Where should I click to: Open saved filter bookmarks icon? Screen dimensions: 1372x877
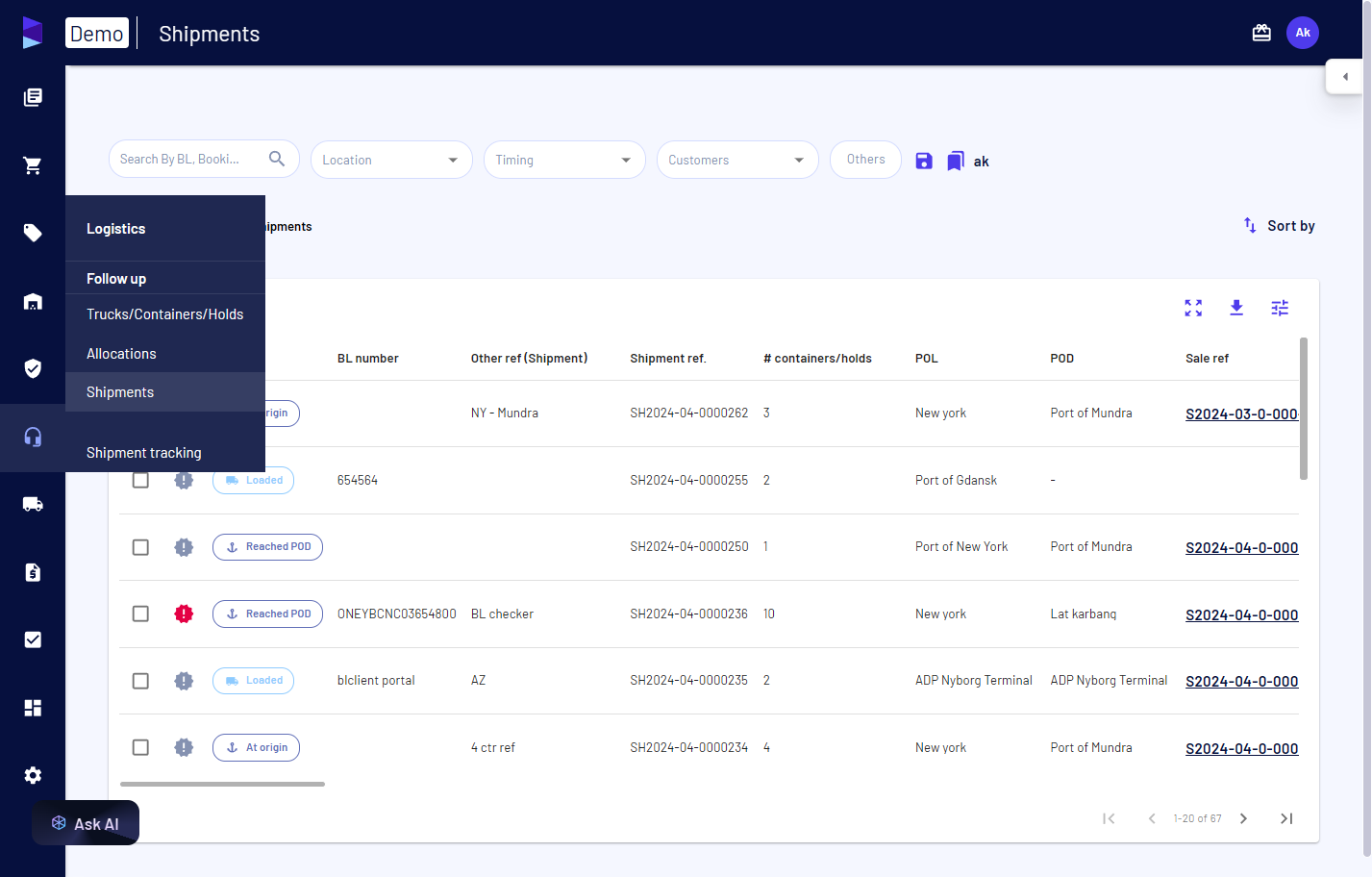tap(956, 161)
